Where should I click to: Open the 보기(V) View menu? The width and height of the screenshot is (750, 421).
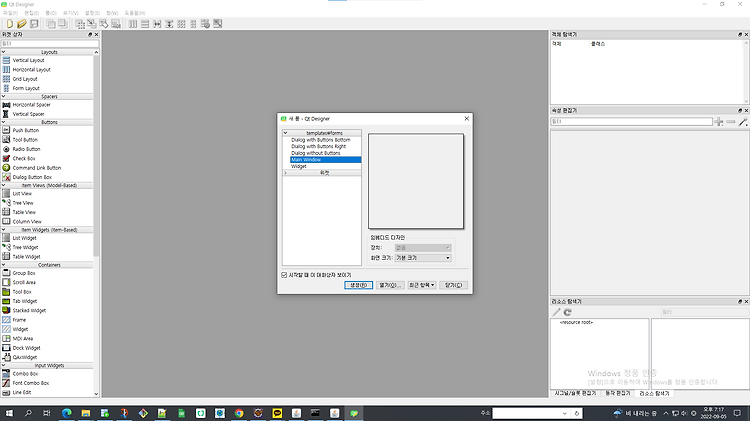click(x=70, y=13)
